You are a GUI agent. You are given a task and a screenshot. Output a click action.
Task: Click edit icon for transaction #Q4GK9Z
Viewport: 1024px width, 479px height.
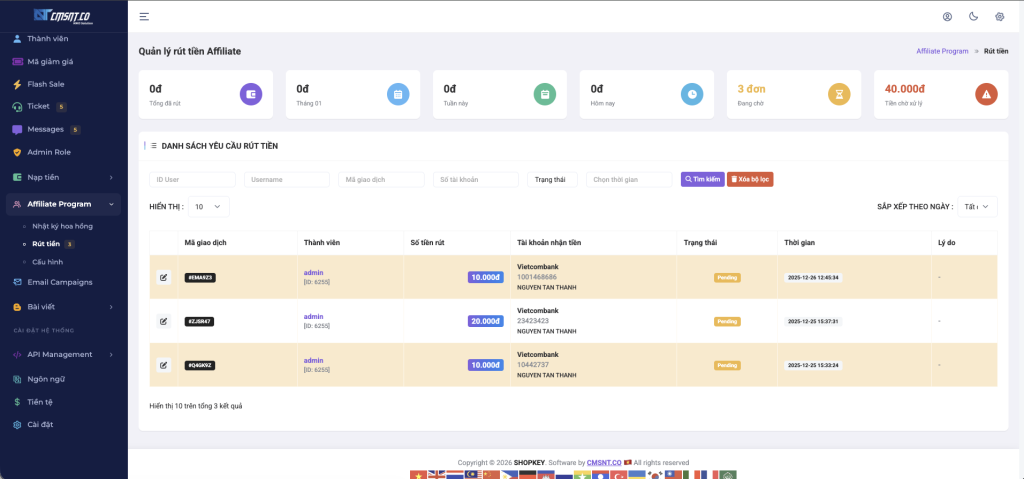point(164,365)
